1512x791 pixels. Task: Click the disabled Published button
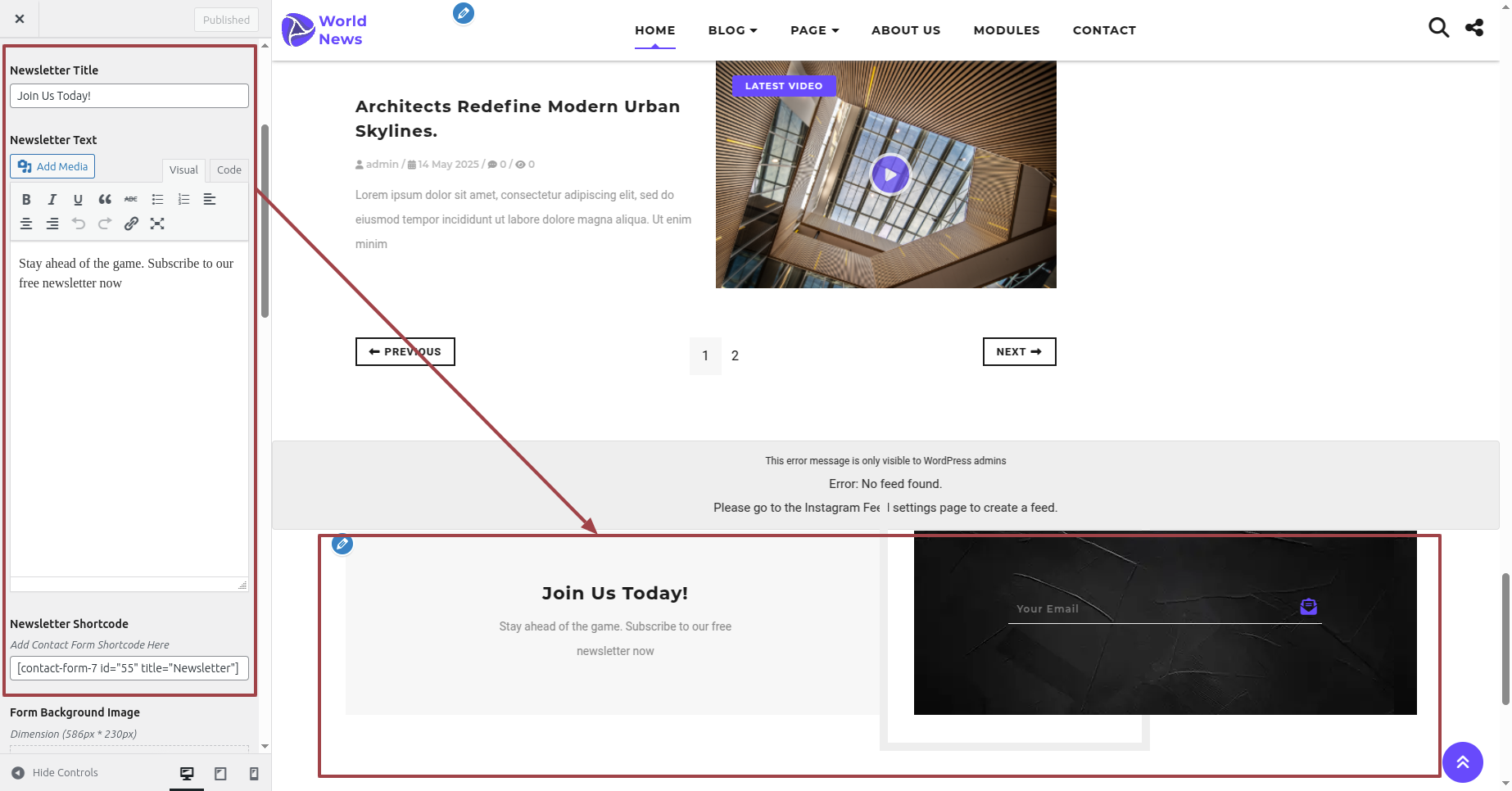coord(226,20)
